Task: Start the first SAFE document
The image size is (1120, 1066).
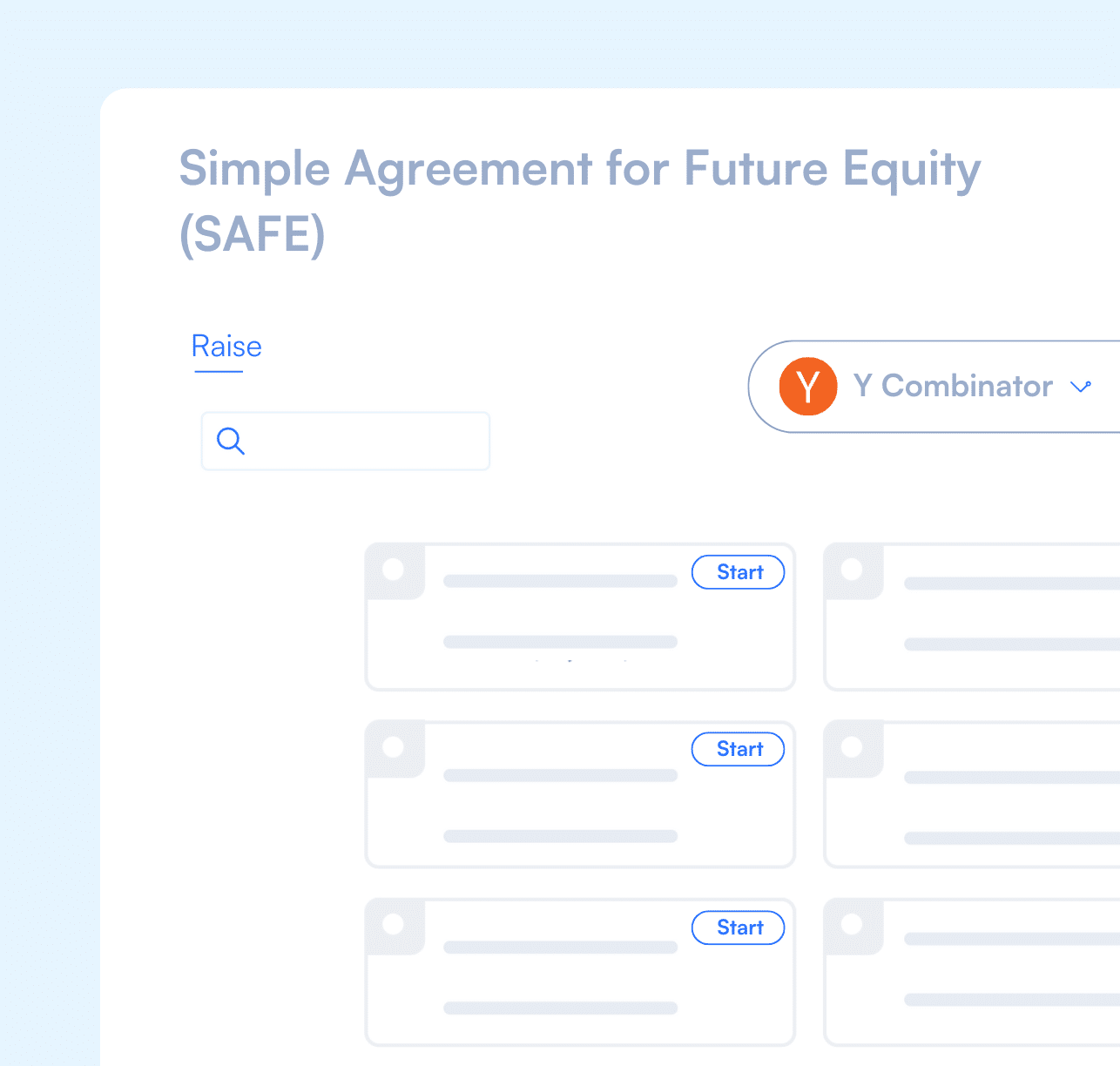Action: tap(738, 572)
